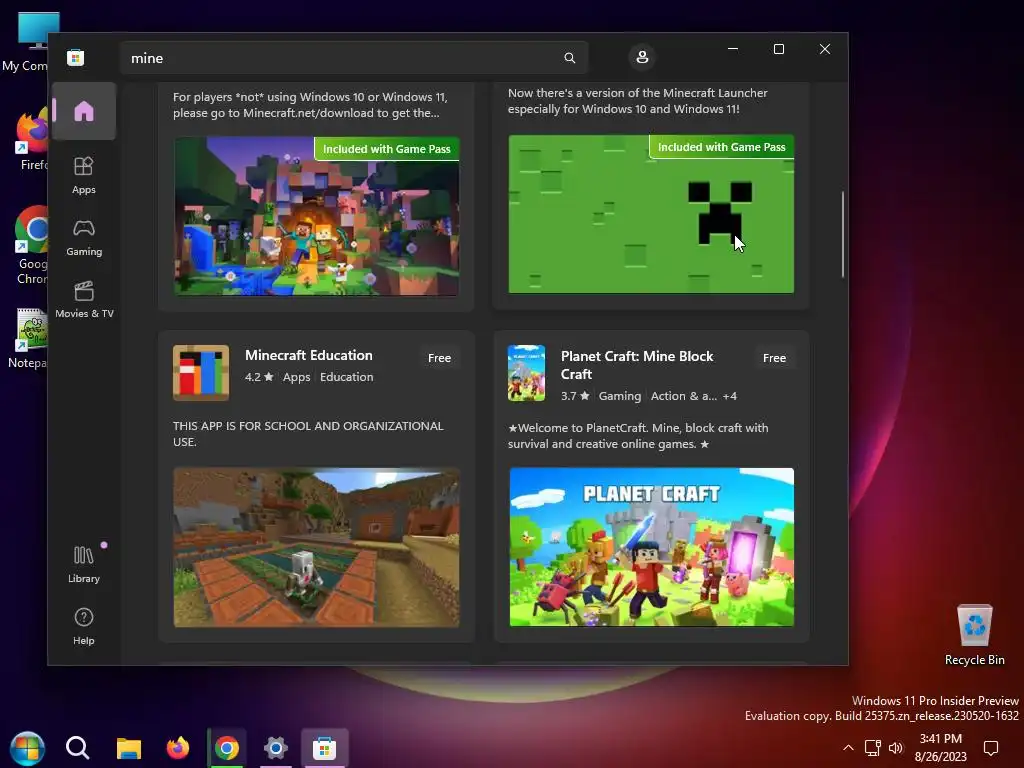Open the Apps section in the sidebar

[x=84, y=175]
